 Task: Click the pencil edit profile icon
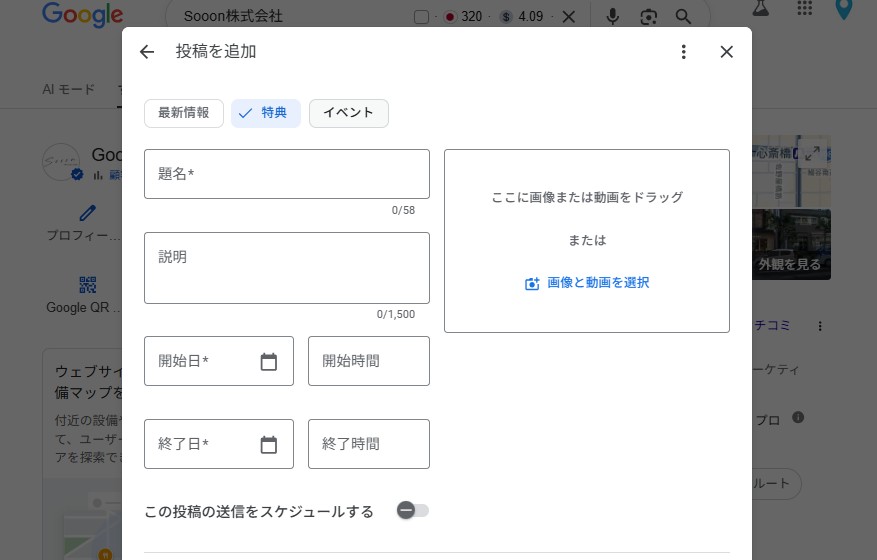coord(87,213)
